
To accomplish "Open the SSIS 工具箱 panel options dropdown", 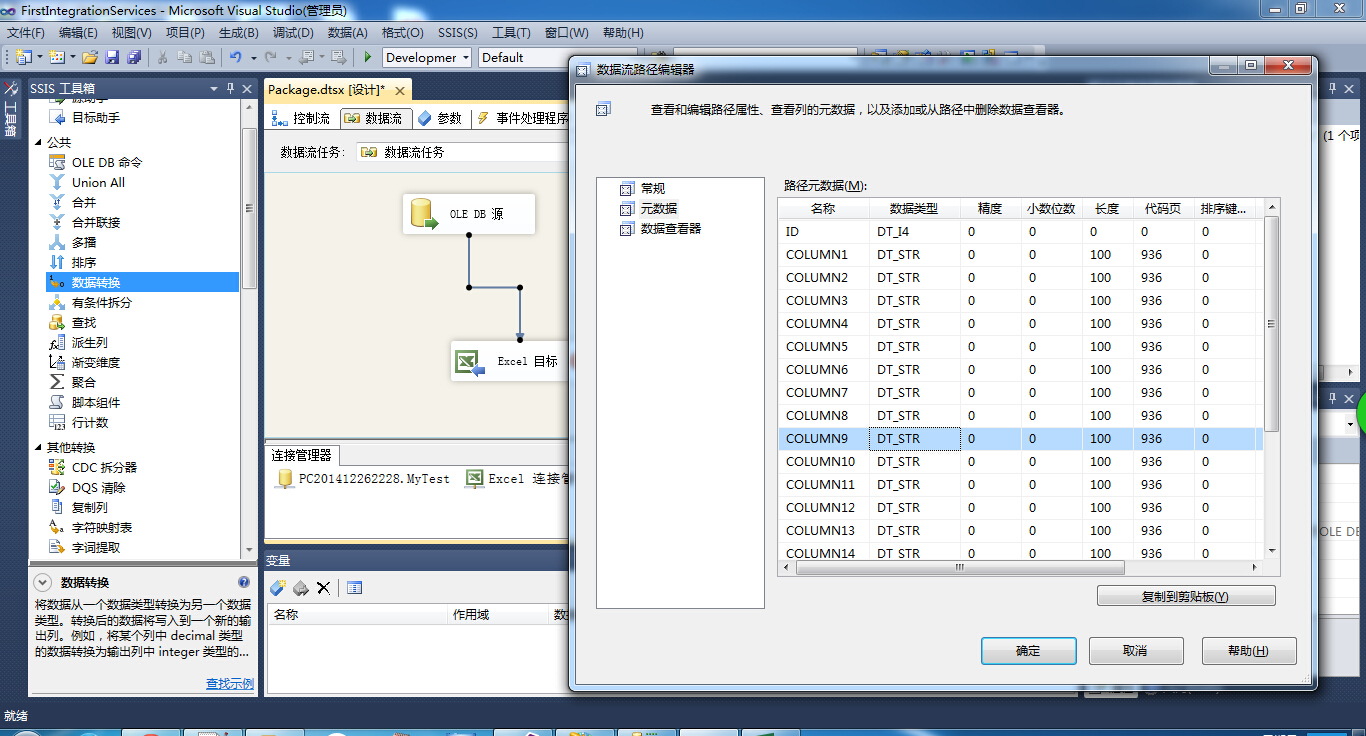I will [214, 89].
